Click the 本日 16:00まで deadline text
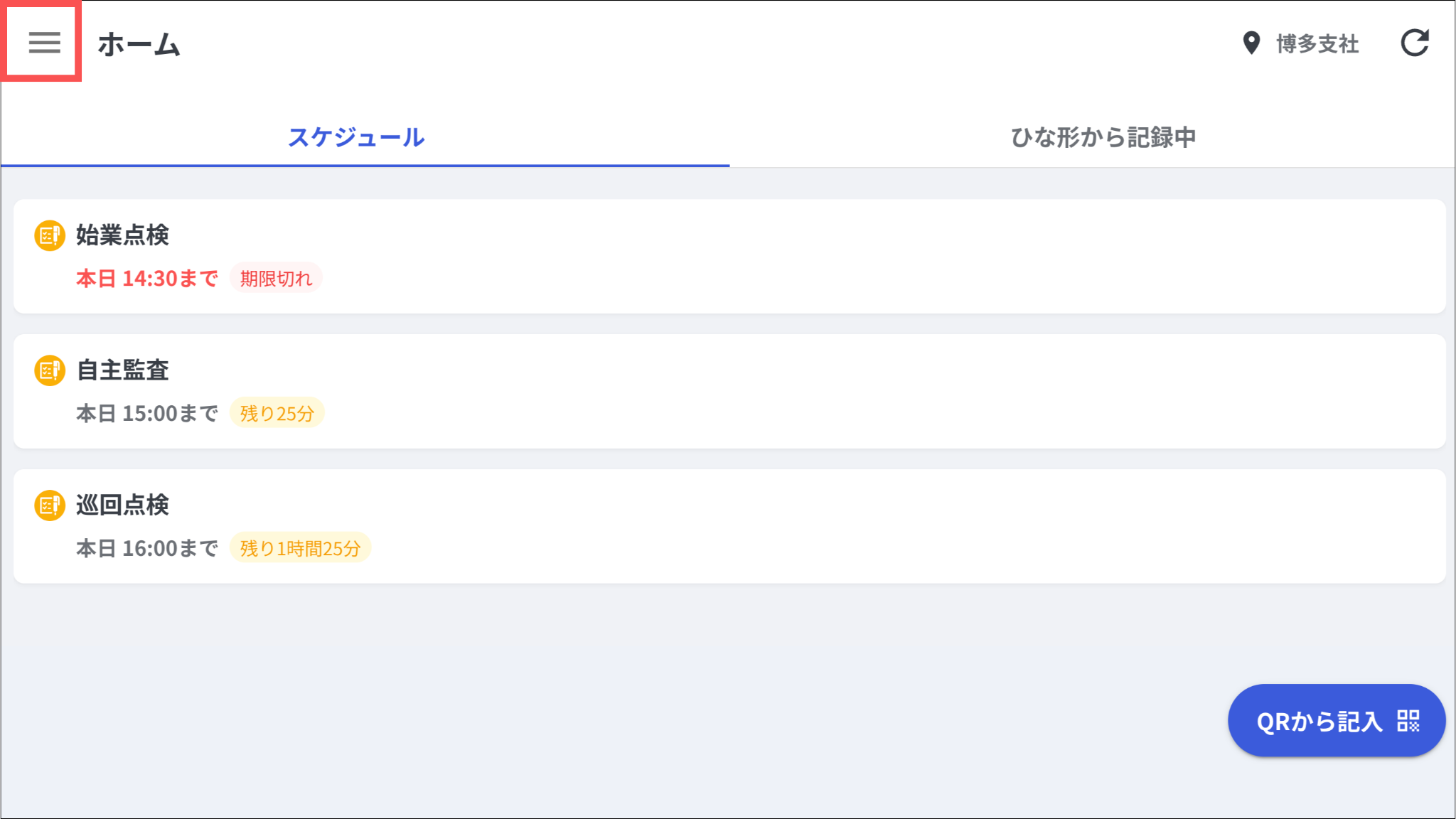This screenshot has height=819, width=1456. click(147, 548)
